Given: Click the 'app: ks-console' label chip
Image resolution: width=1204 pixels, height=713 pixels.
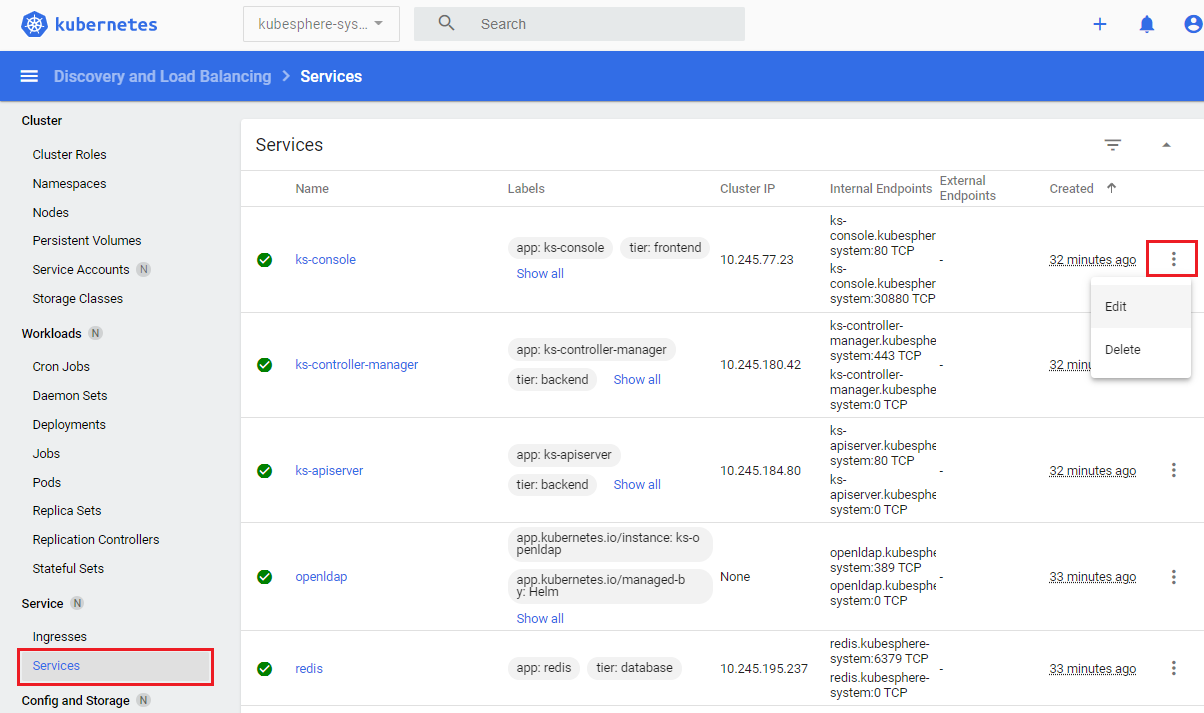Looking at the screenshot, I should (x=560, y=247).
